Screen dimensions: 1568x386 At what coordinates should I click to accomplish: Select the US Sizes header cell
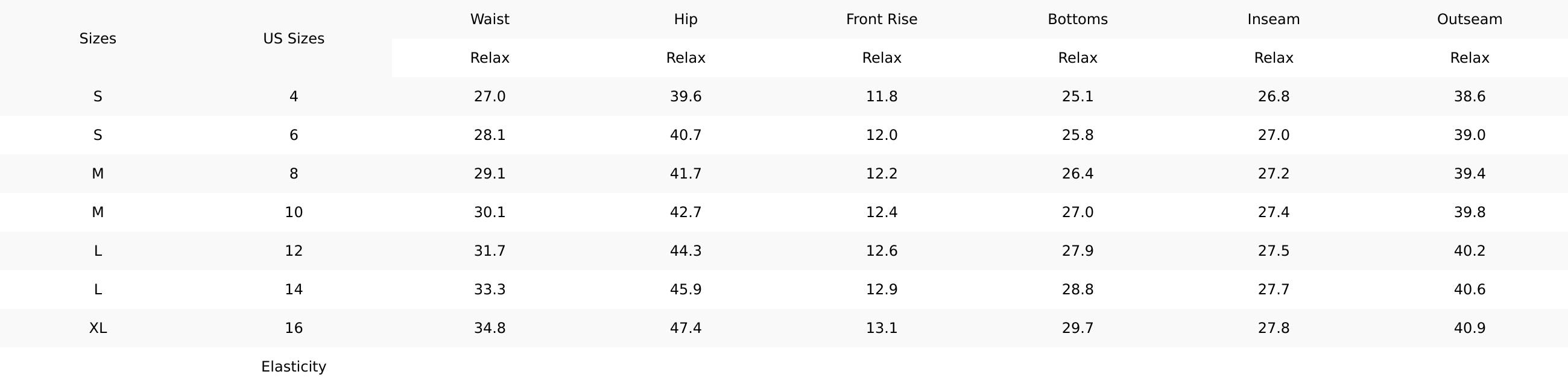[293, 39]
